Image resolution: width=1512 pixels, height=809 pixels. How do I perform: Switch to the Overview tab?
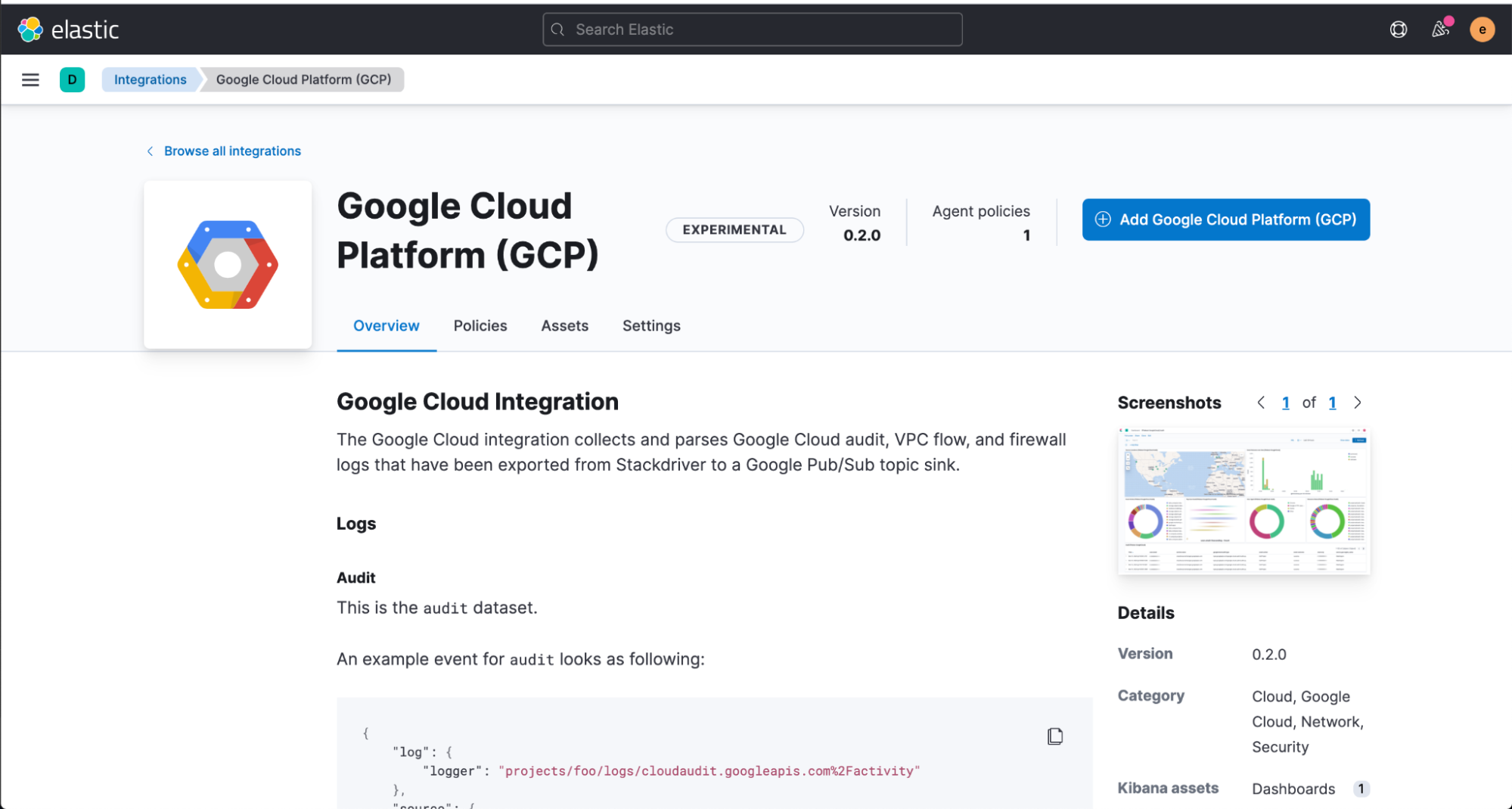click(386, 325)
